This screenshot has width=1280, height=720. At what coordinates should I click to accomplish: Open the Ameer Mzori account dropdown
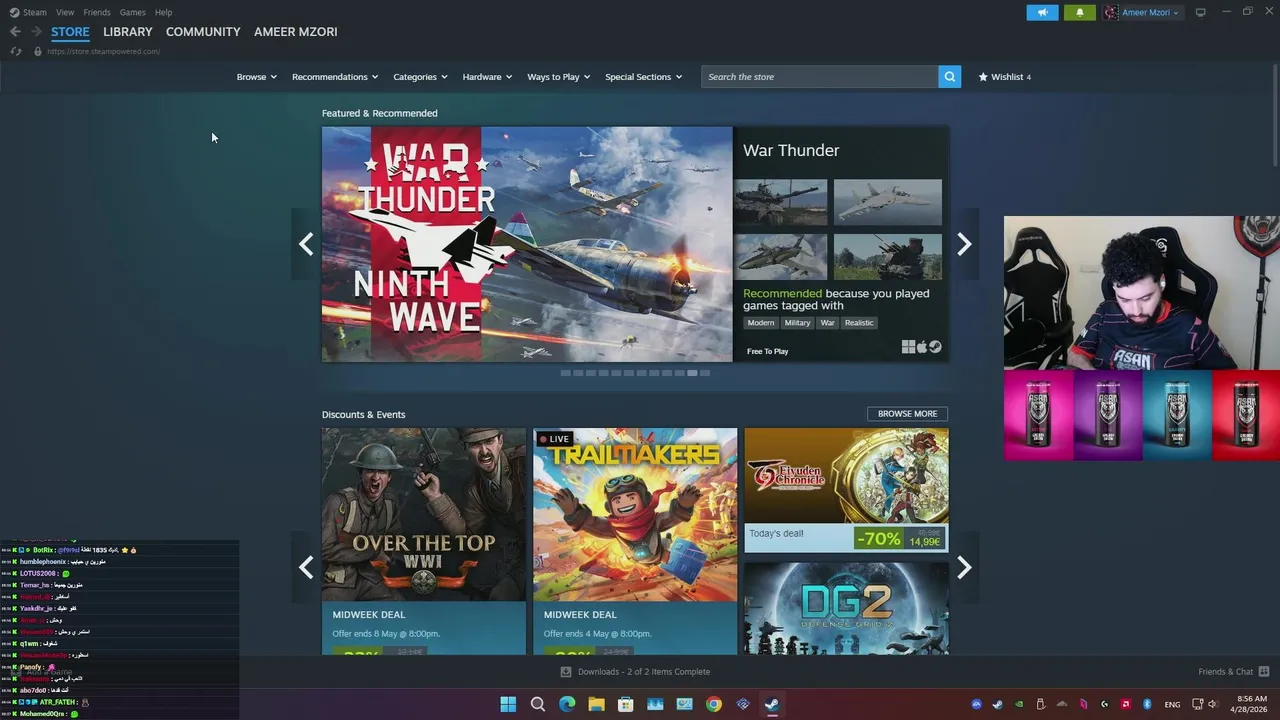point(1142,13)
